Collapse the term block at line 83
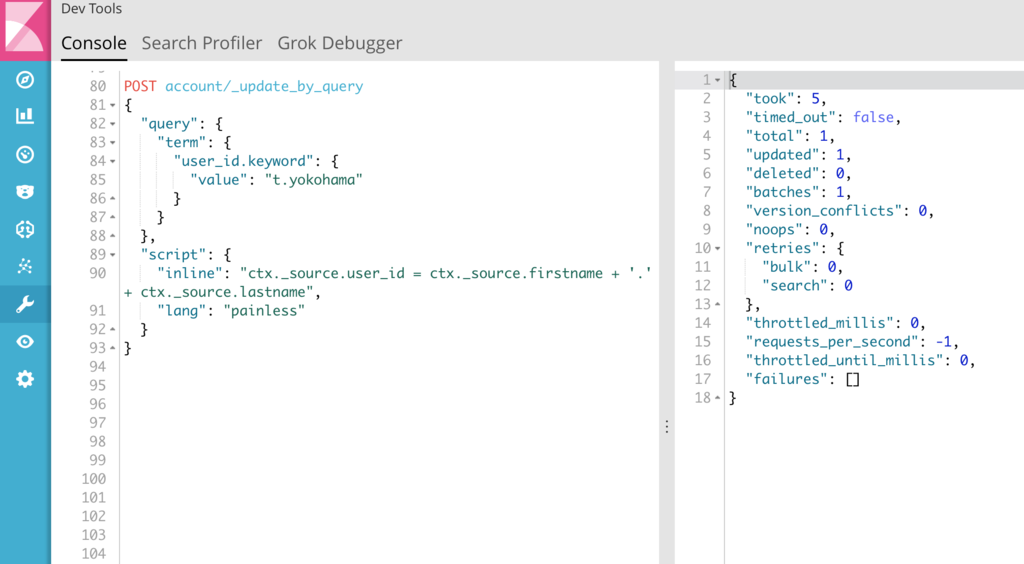The image size is (1024, 564). coord(113,142)
